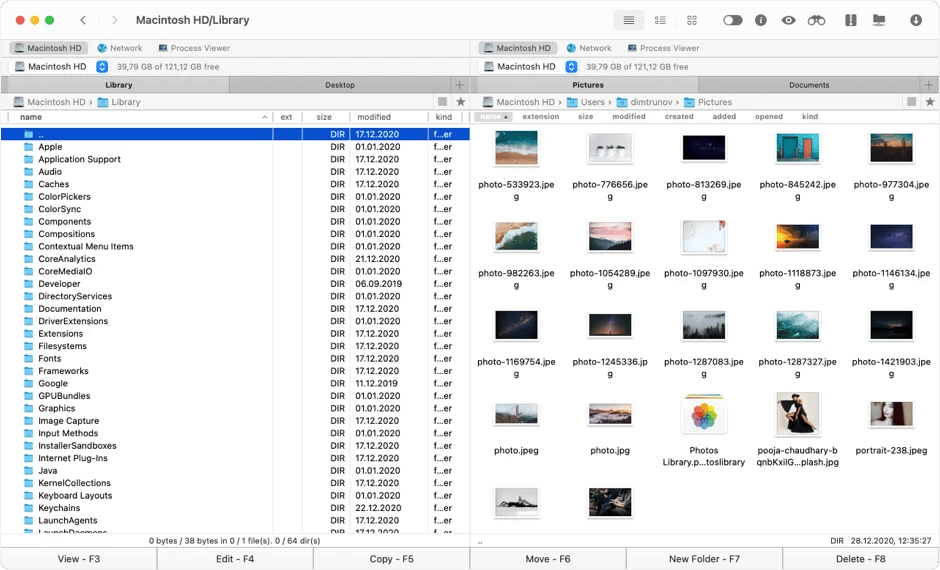Go forward with the right chevron
940x570 pixels.
pos(115,20)
